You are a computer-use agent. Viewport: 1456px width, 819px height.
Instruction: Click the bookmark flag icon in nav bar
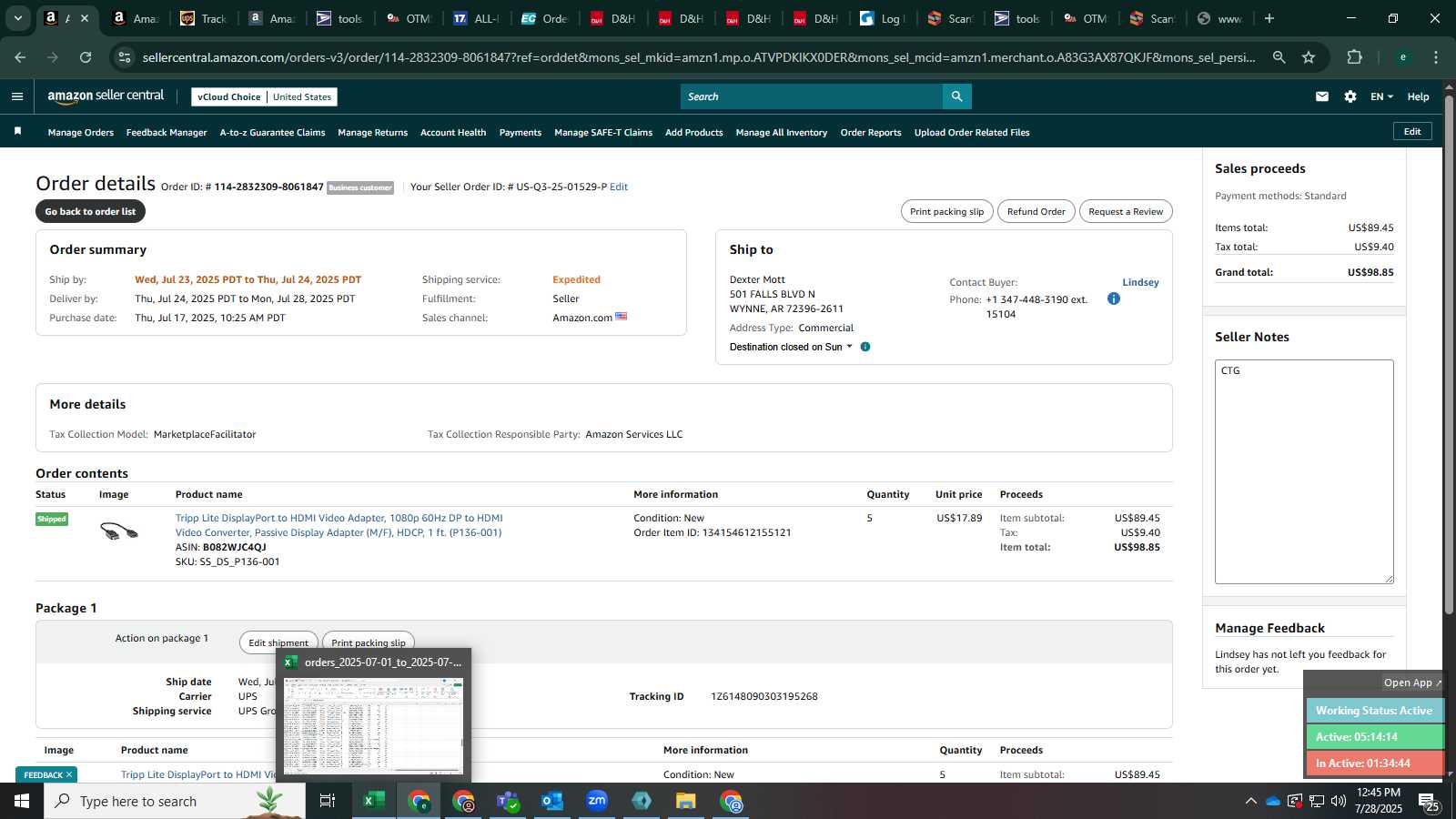17,132
